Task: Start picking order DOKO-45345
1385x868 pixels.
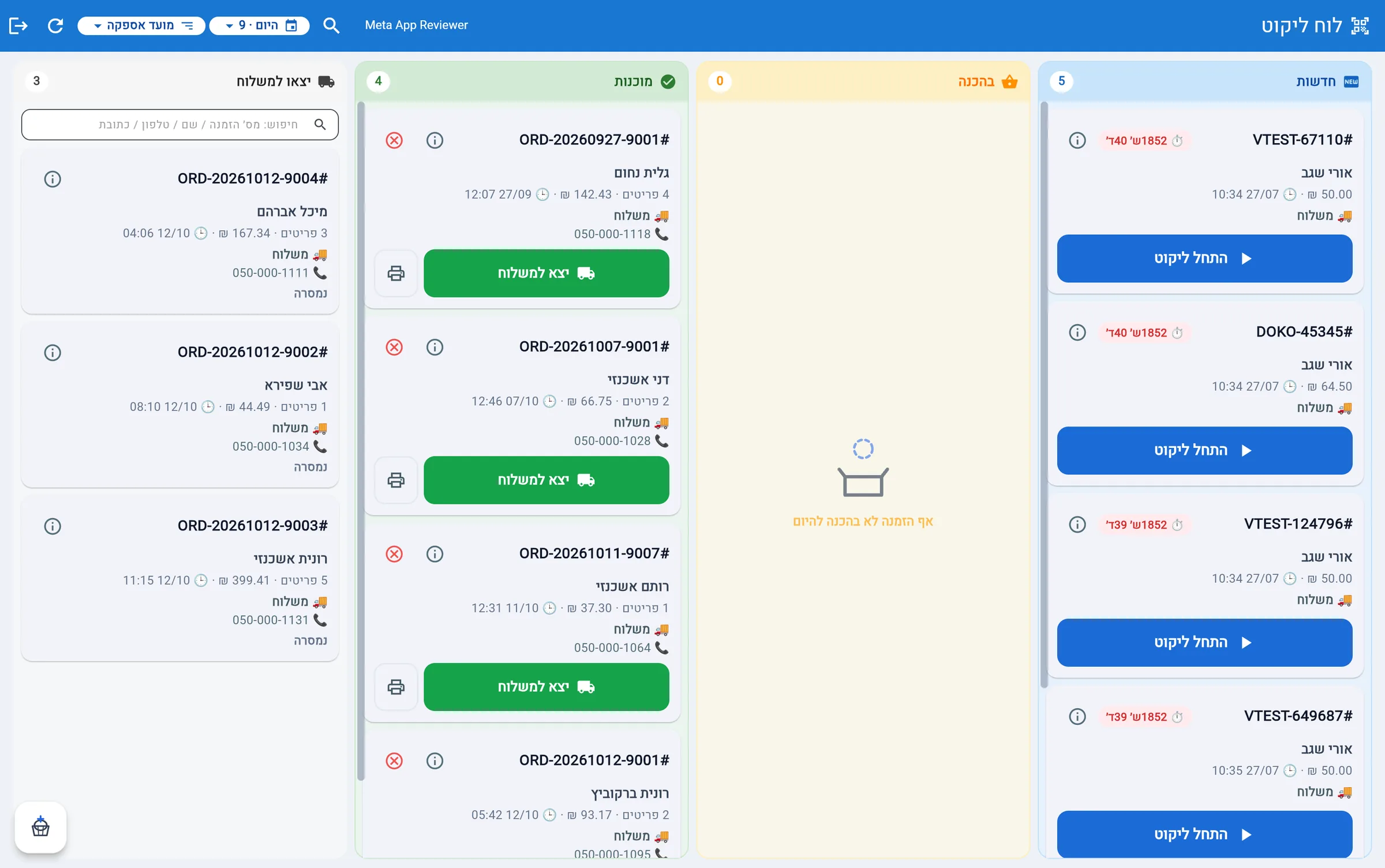Action: click(x=1204, y=451)
